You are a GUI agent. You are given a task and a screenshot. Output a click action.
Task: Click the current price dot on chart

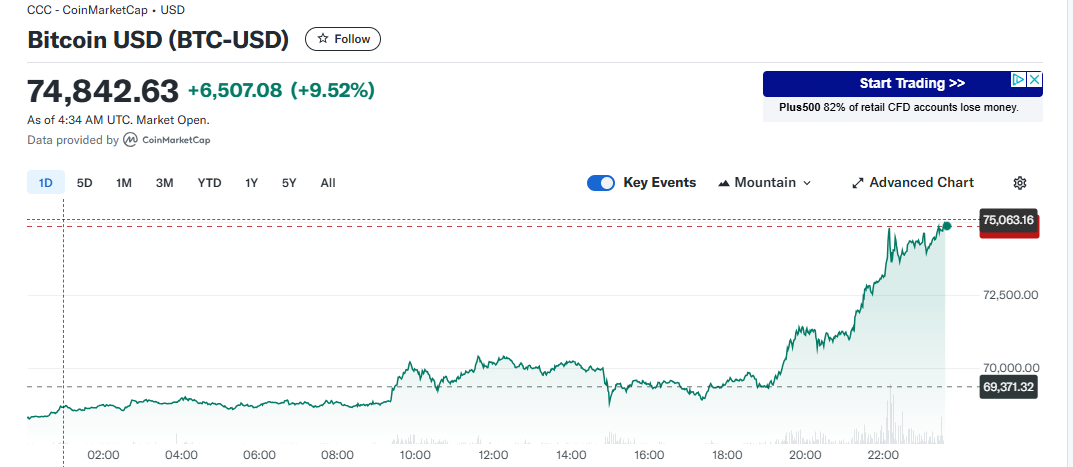947,226
